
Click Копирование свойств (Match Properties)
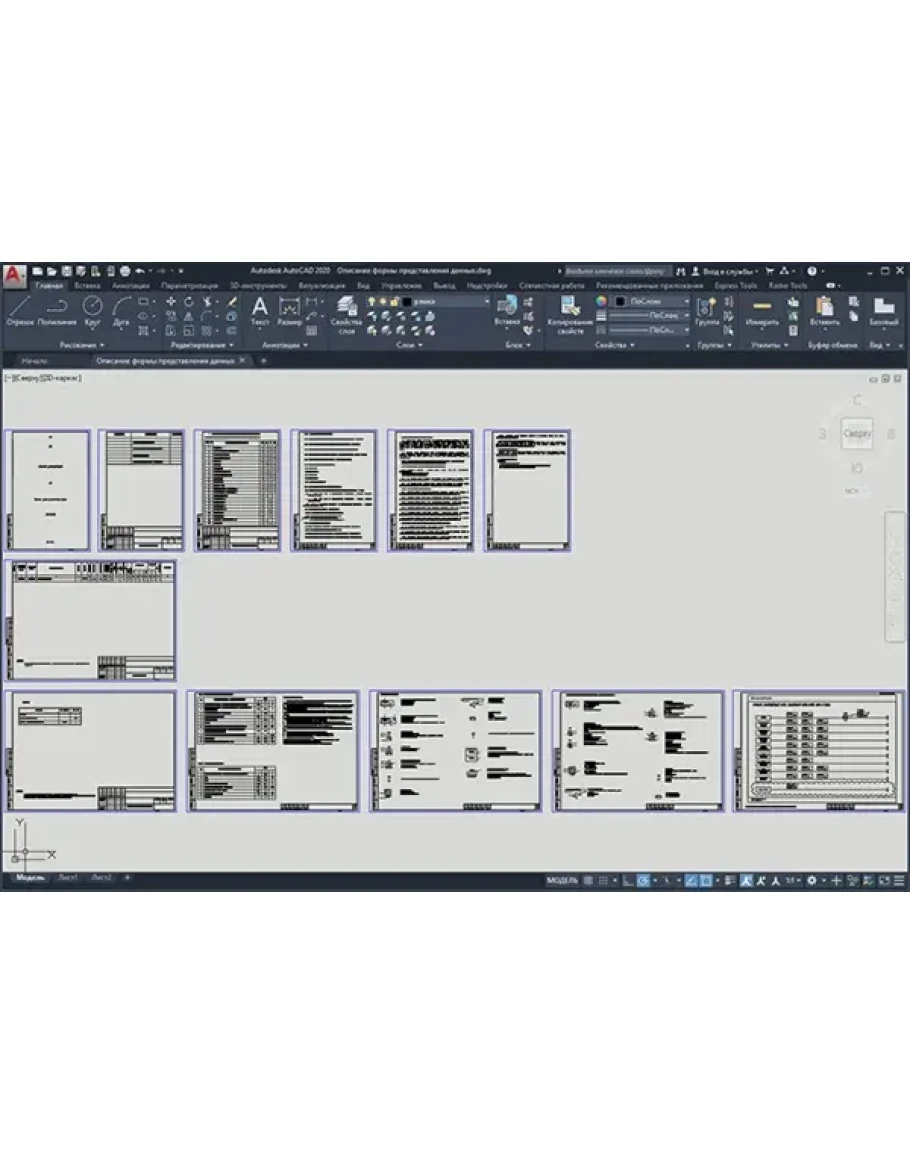[x=570, y=312]
